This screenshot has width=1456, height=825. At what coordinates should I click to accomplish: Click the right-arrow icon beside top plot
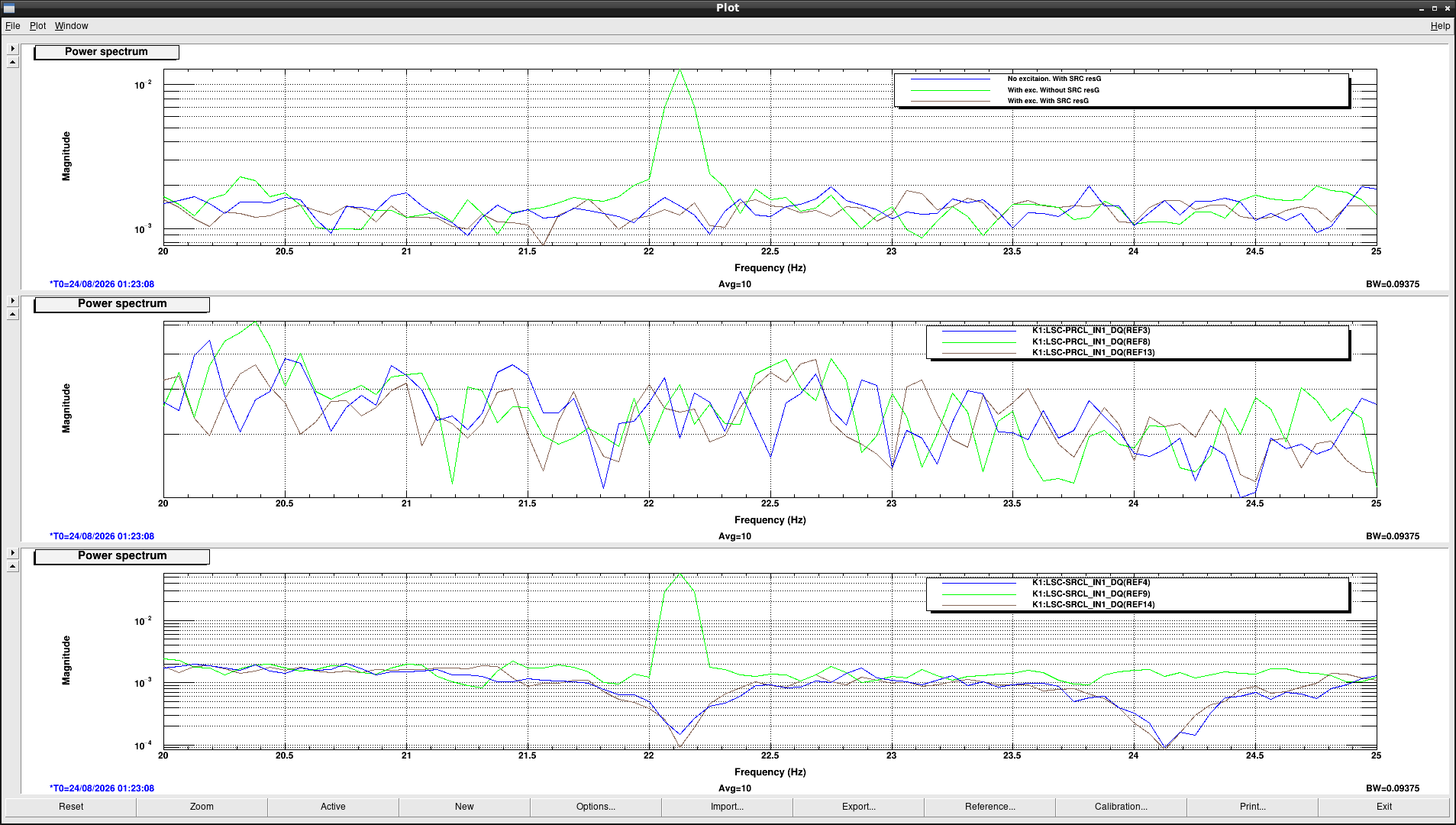[12, 49]
